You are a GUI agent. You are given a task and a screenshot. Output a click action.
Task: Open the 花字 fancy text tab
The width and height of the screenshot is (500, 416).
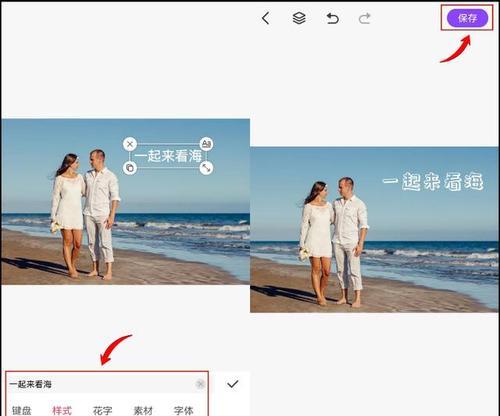(x=102, y=410)
